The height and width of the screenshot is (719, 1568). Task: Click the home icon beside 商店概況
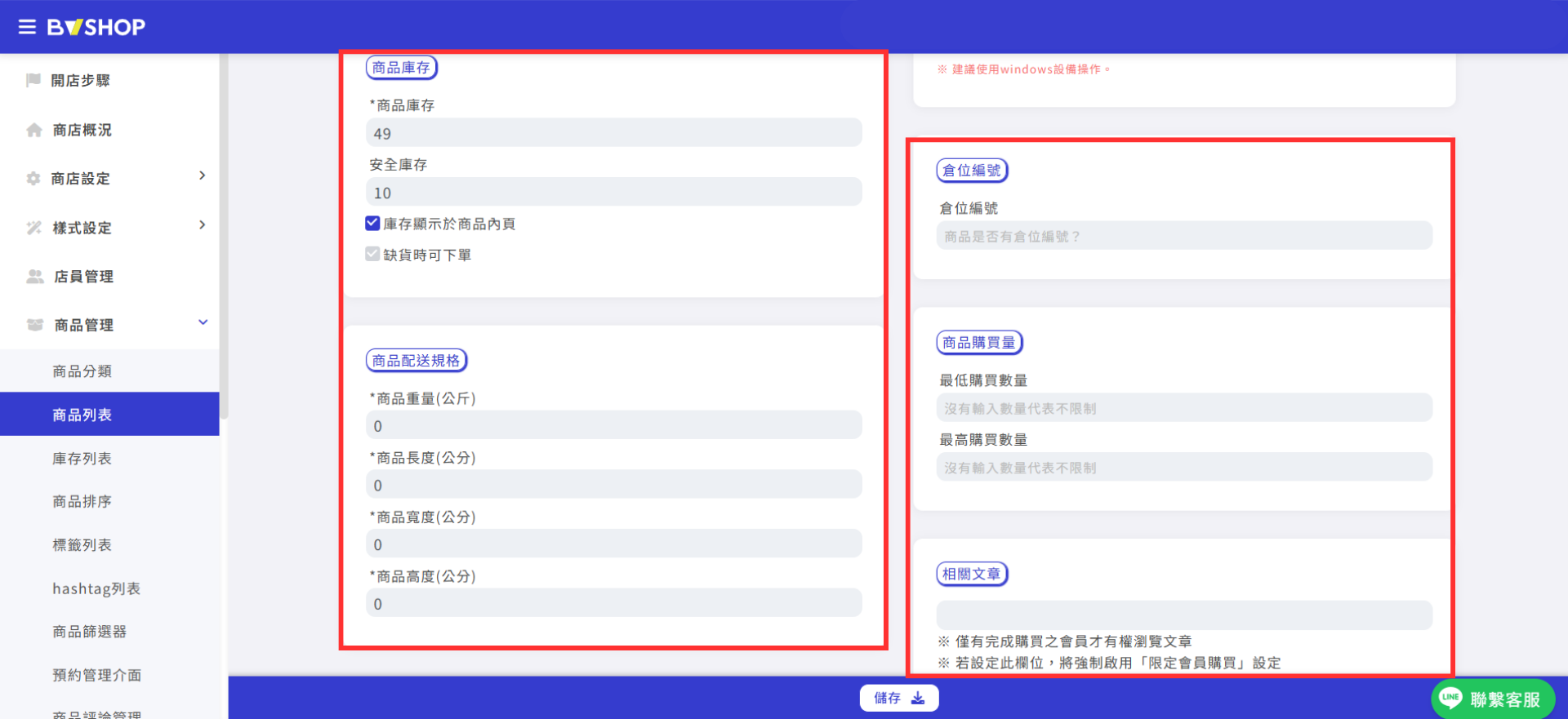point(34,130)
